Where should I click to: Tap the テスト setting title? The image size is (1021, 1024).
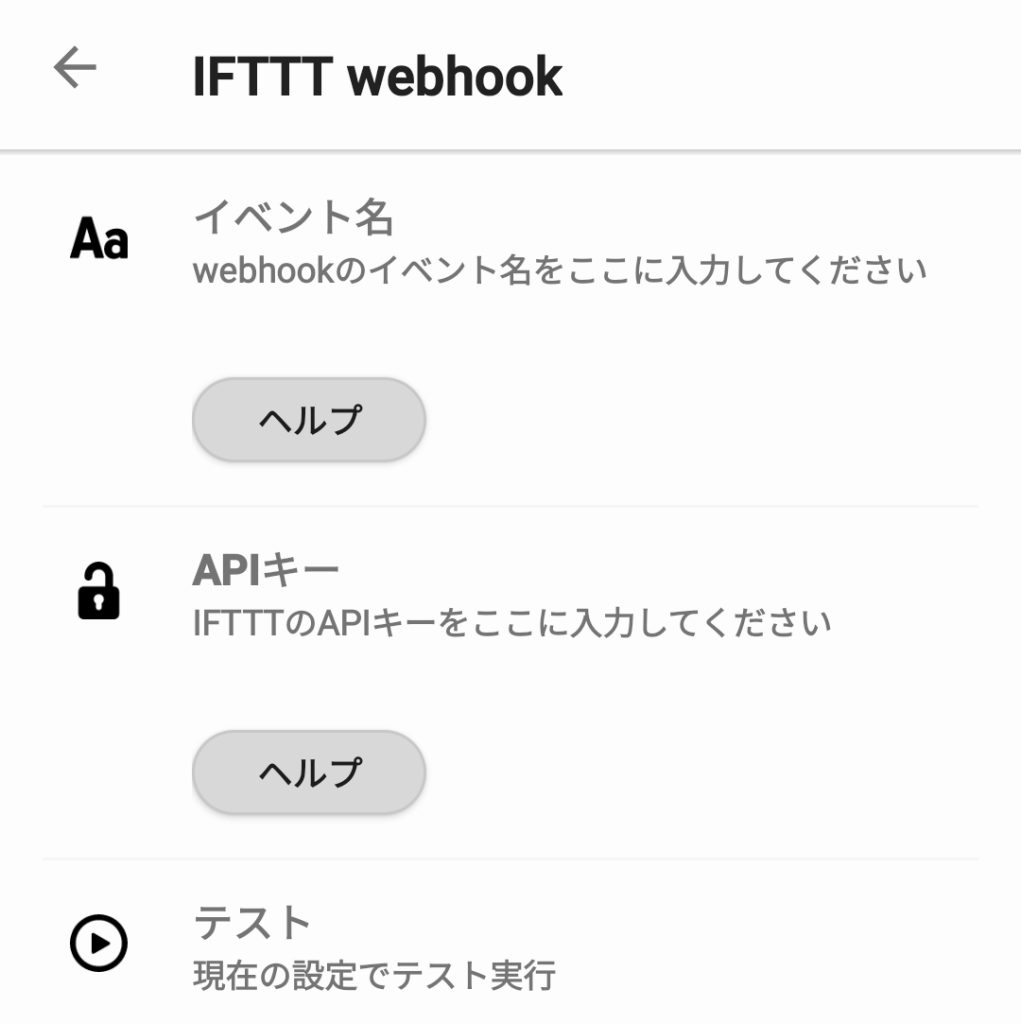253,922
